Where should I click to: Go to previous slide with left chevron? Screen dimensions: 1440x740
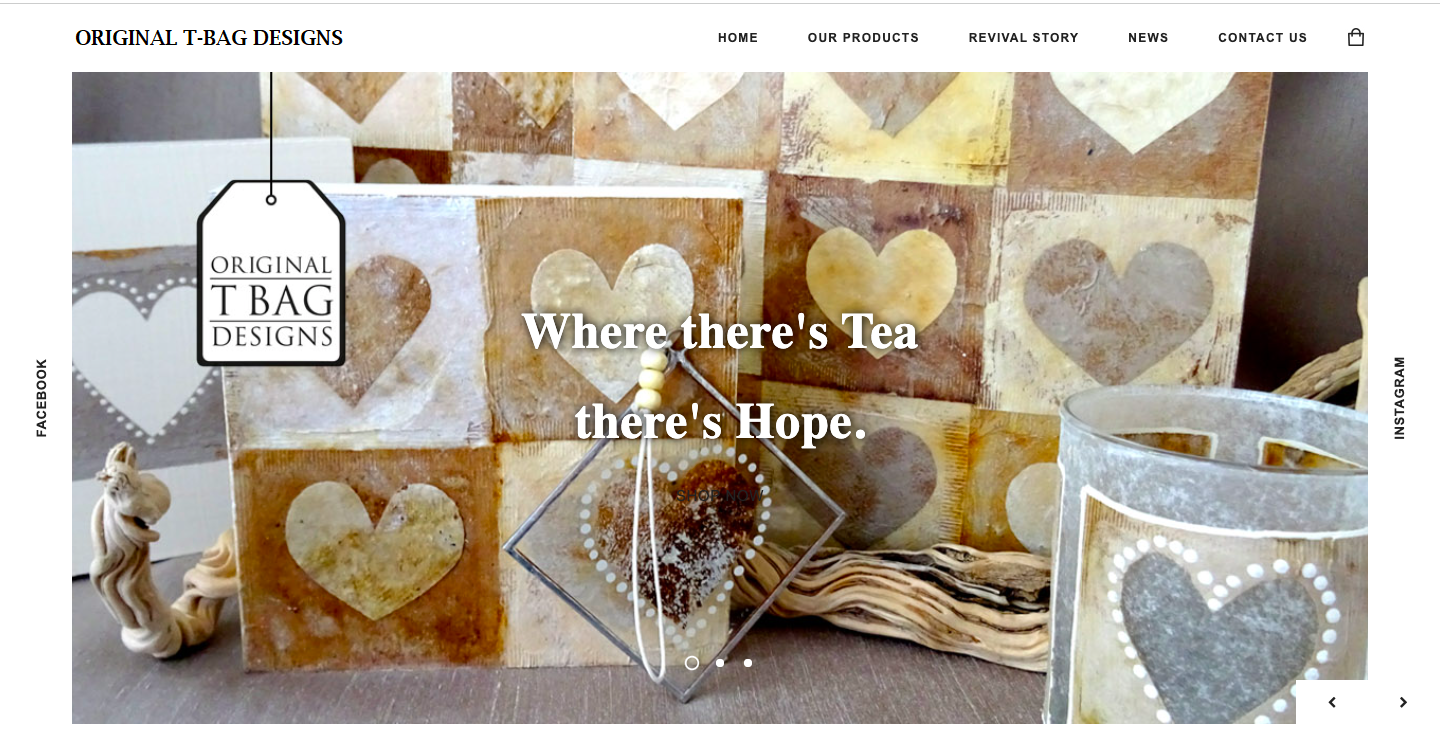pos(1332,702)
